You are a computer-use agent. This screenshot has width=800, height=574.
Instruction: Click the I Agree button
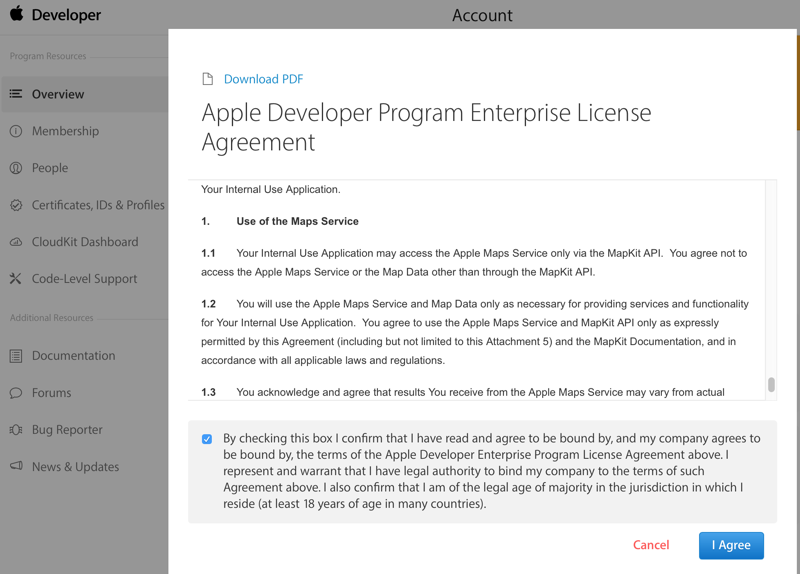point(731,545)
